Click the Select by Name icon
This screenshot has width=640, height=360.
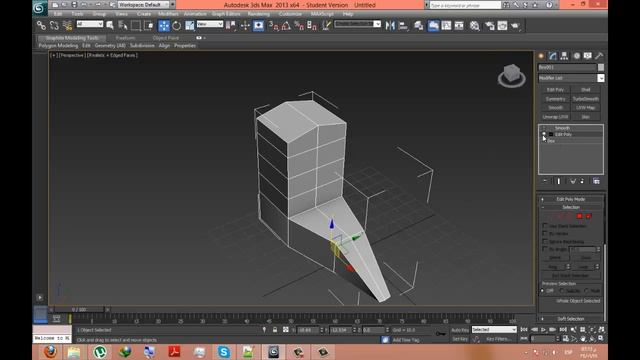pyautogui.click(x=122, y=25)
